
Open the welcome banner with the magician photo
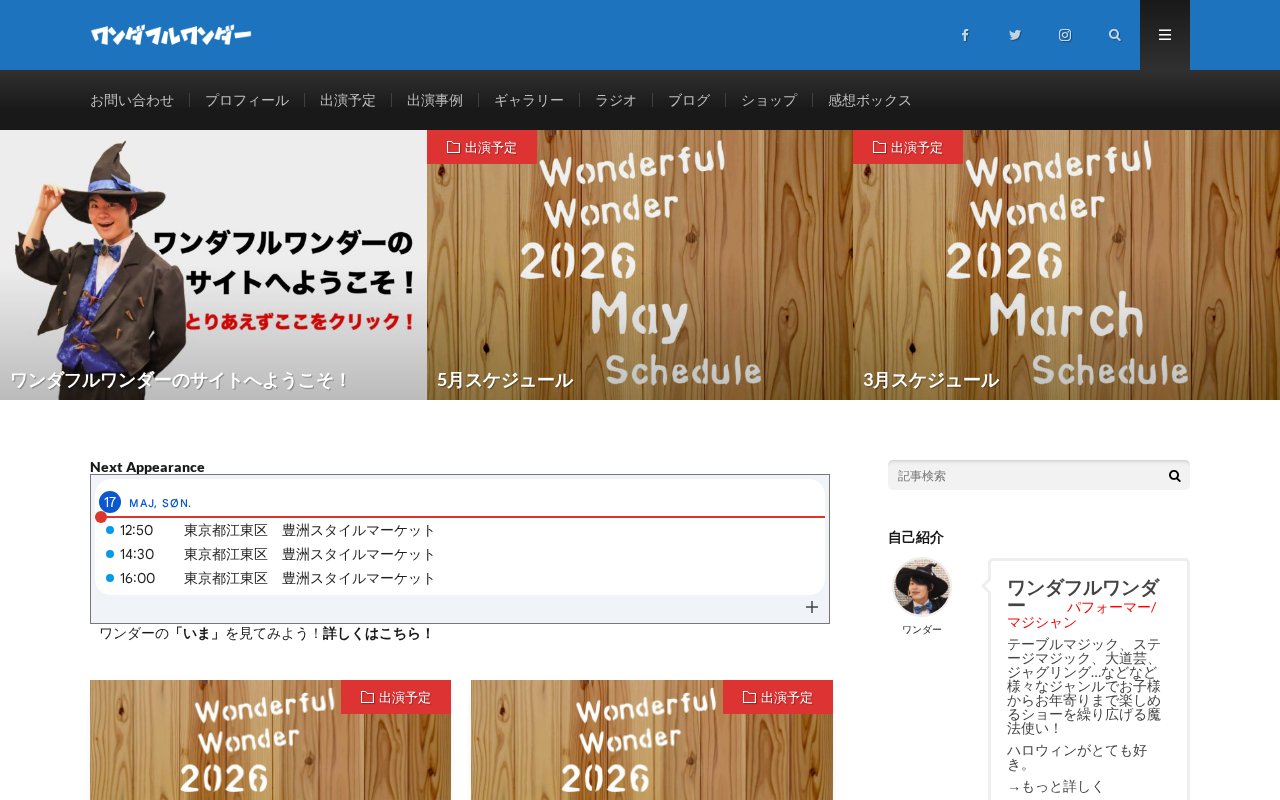(213, 265)
